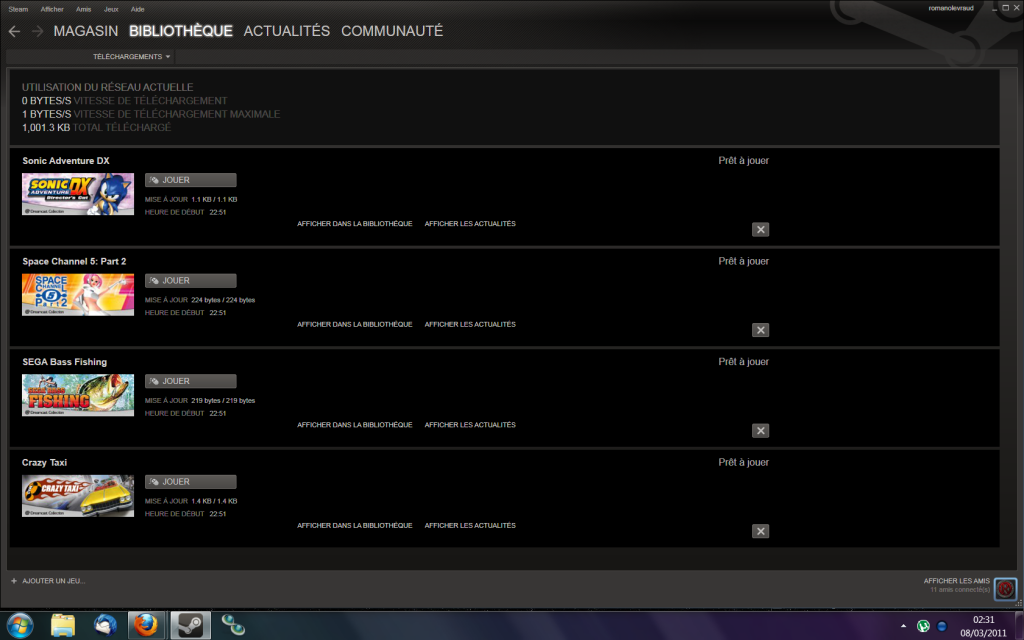Show SEGA Bass Fishing in the library
Image resolution: width=1024 pixels, height=640 pixels.
[x=355, y=424]
